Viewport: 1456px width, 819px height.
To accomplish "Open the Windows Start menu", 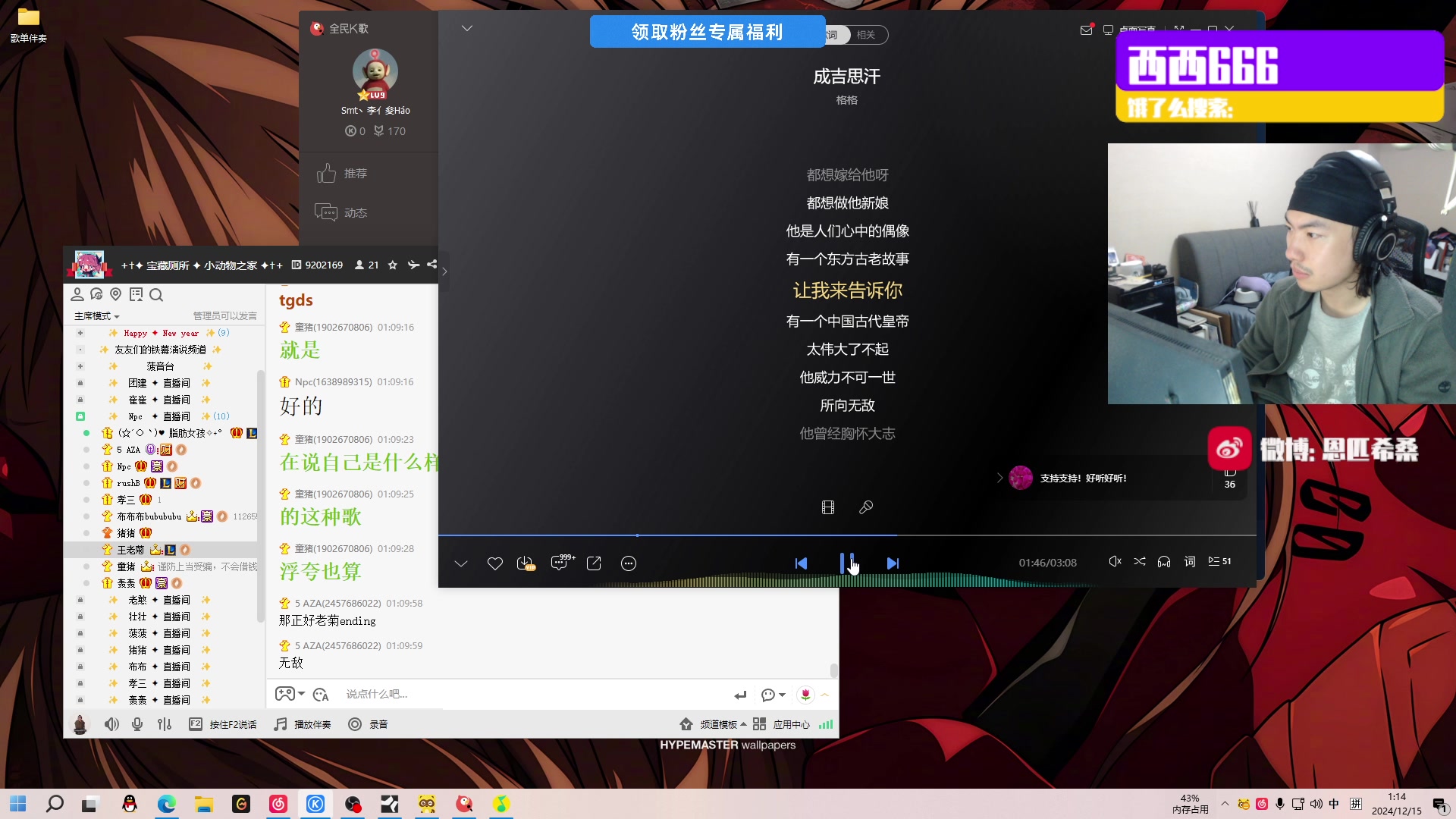I will (x=18, y=804).
